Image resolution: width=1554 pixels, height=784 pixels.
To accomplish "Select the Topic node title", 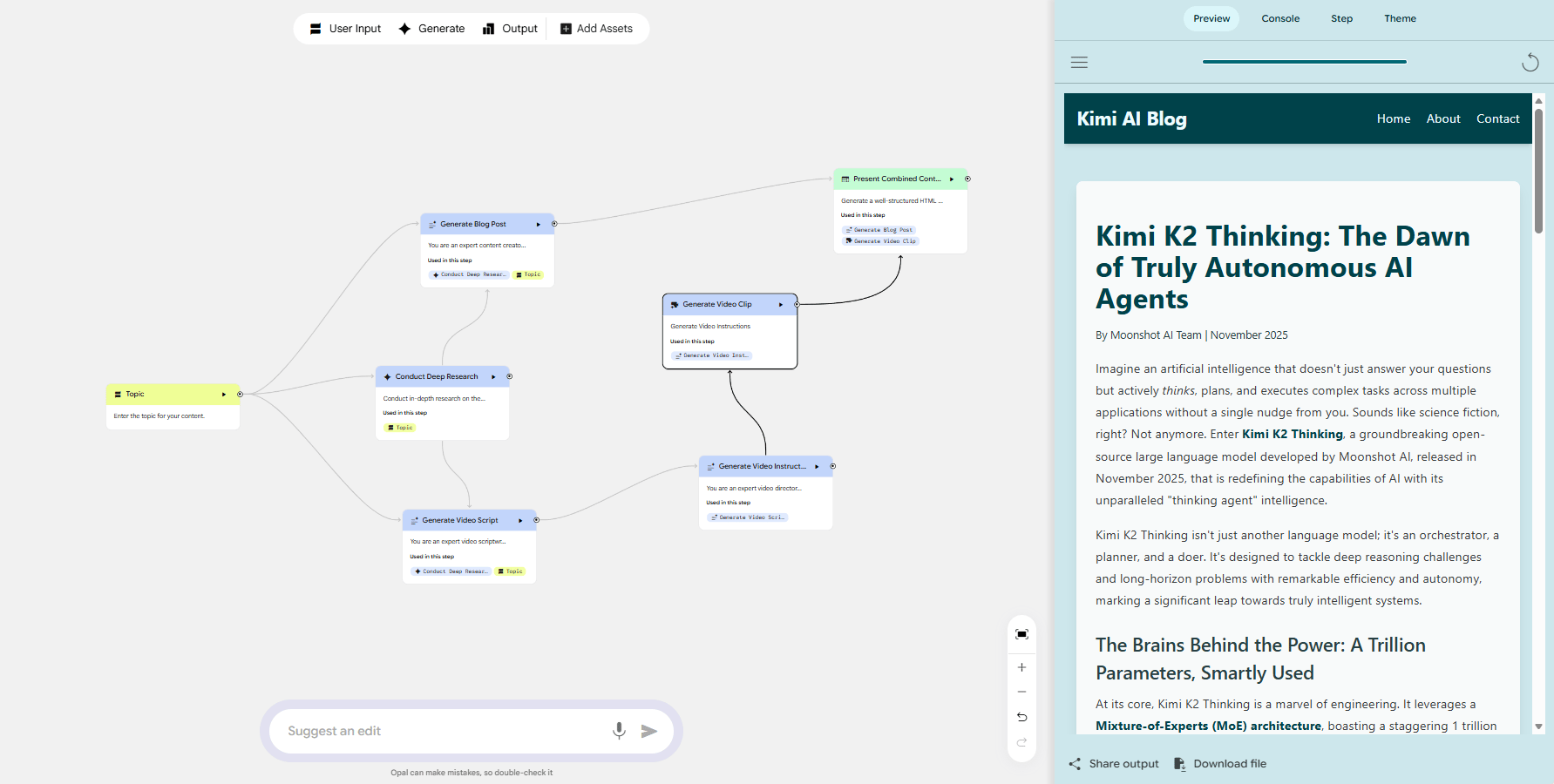I will click(135, 395).
